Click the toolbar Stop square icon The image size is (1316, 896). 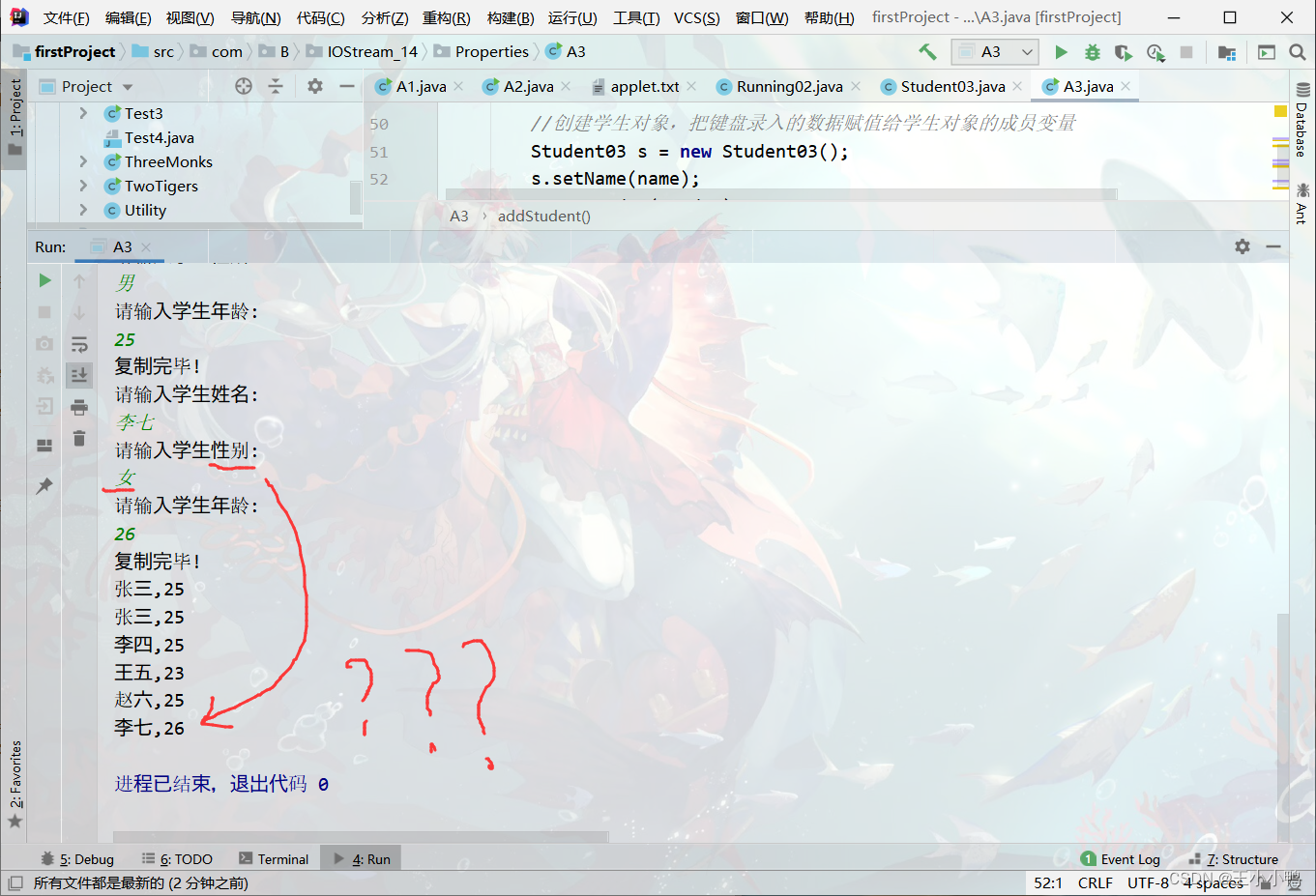pyautogui.click(x=1186, y=52)
